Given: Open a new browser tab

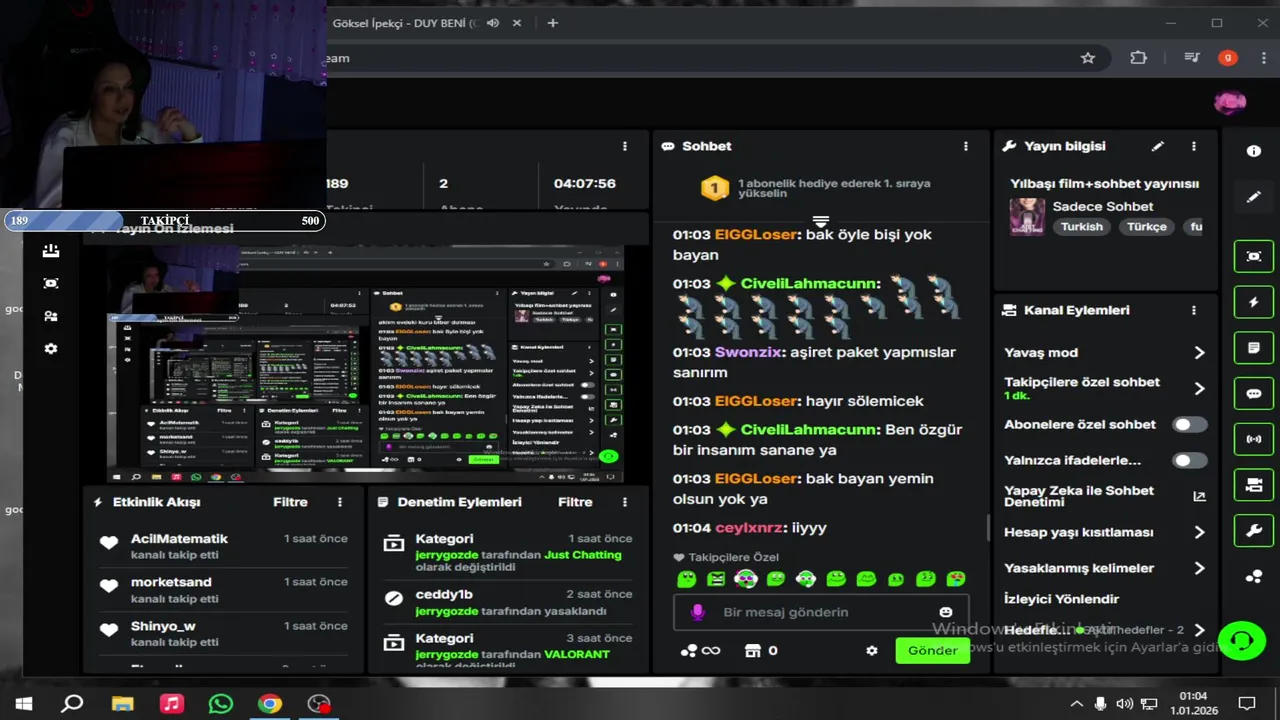Looking at the screenshot, I should coord(553,23).
